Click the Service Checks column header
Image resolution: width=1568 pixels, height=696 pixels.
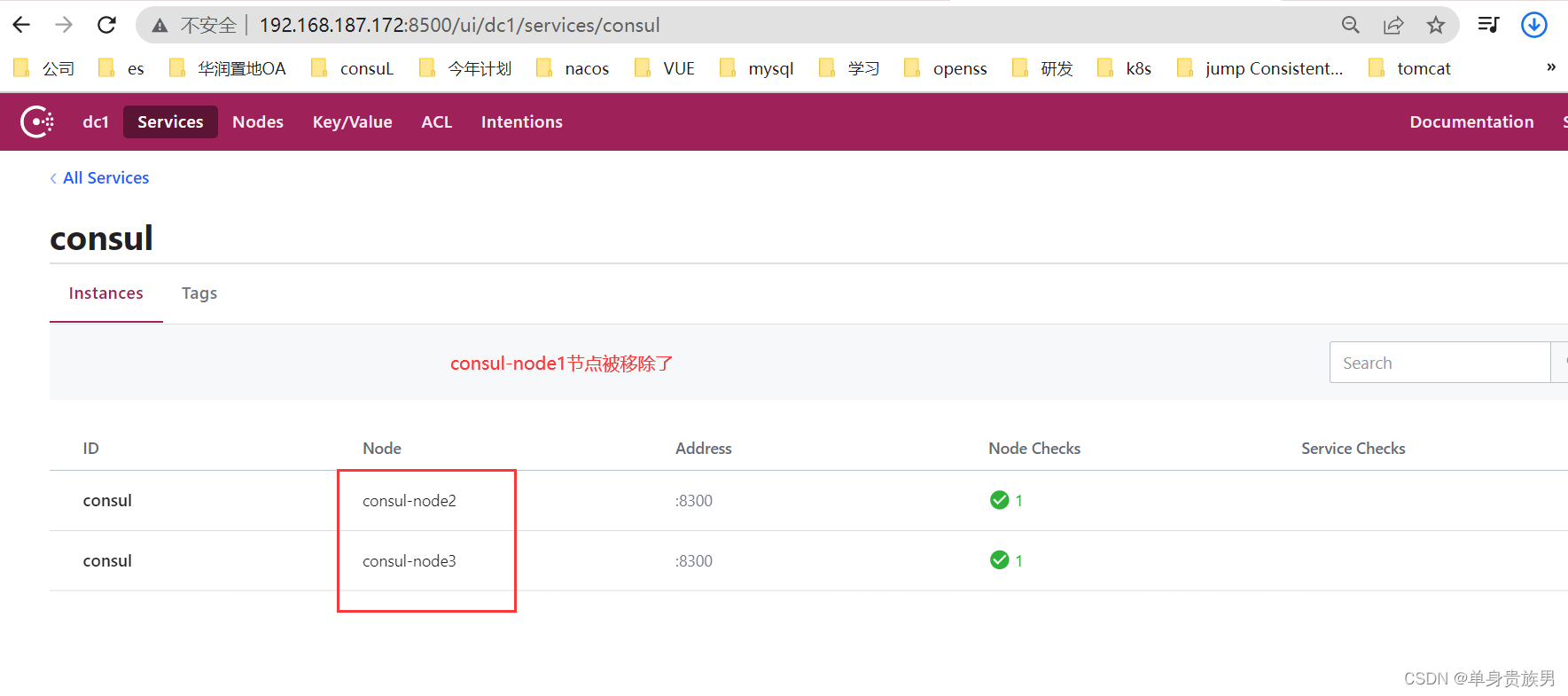coord(1353,449)
